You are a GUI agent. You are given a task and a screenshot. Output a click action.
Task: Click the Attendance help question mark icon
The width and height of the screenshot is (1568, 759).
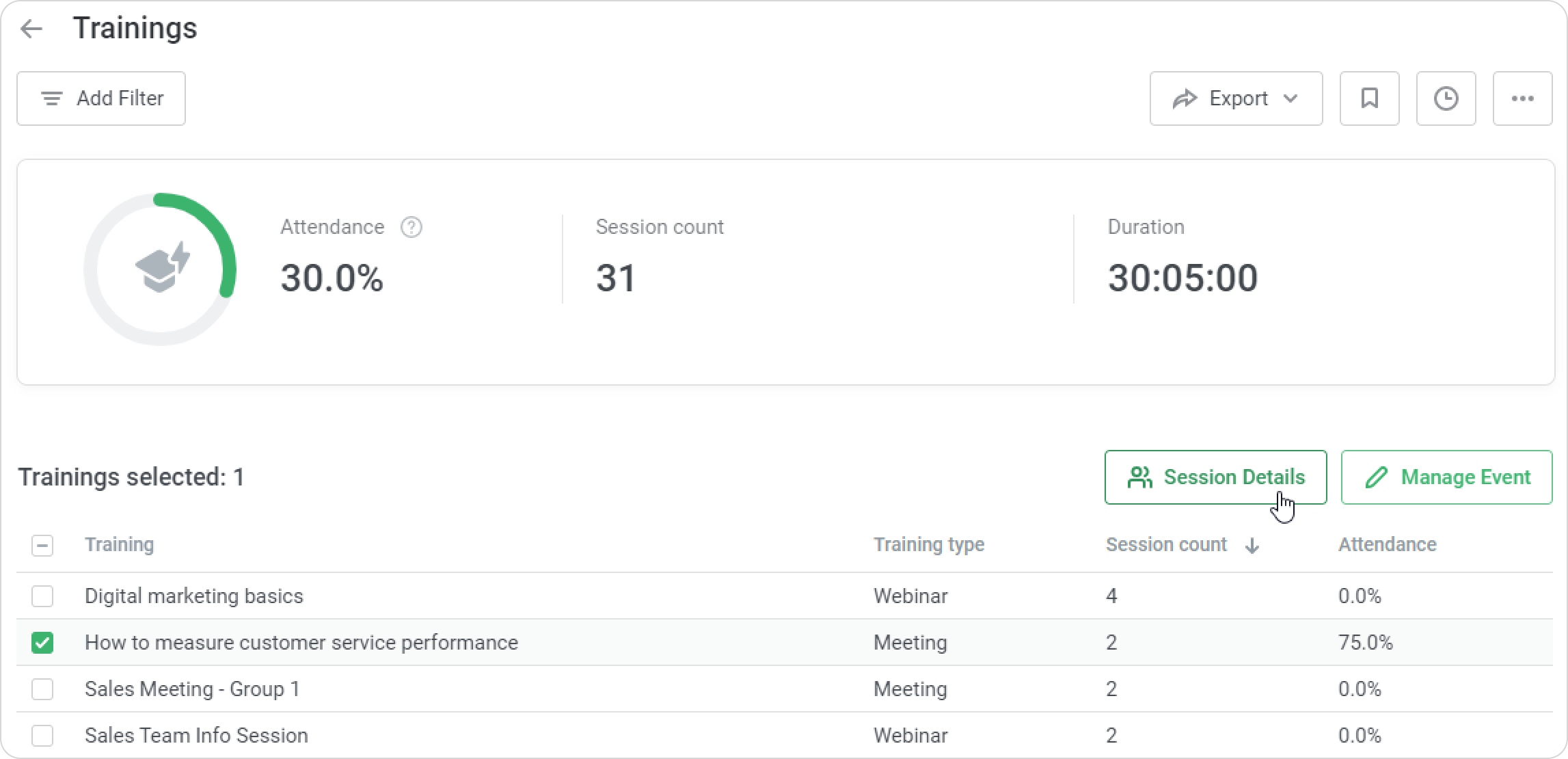pos(411,227)
